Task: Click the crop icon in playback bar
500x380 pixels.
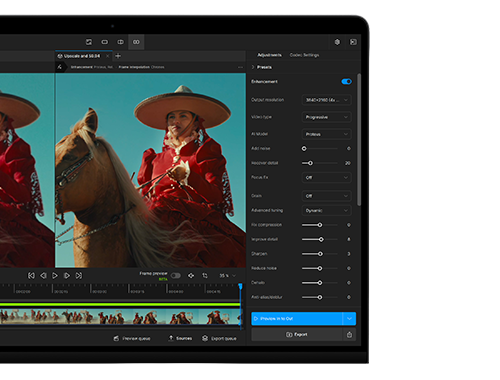Action: point(205,276)
